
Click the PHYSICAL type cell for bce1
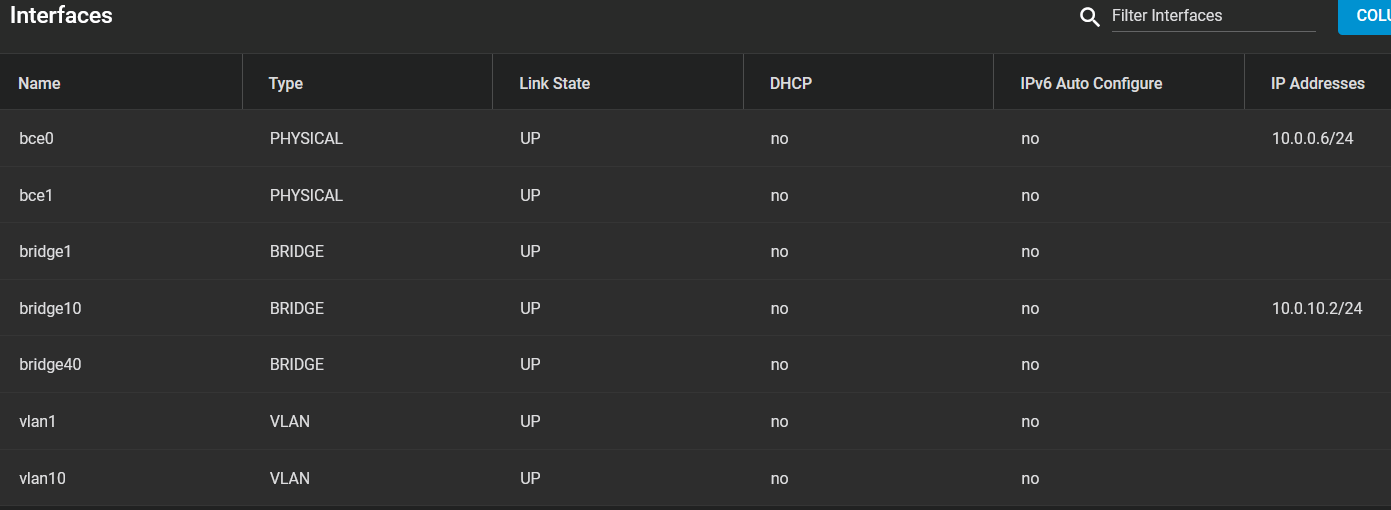(x=306, y=195)
